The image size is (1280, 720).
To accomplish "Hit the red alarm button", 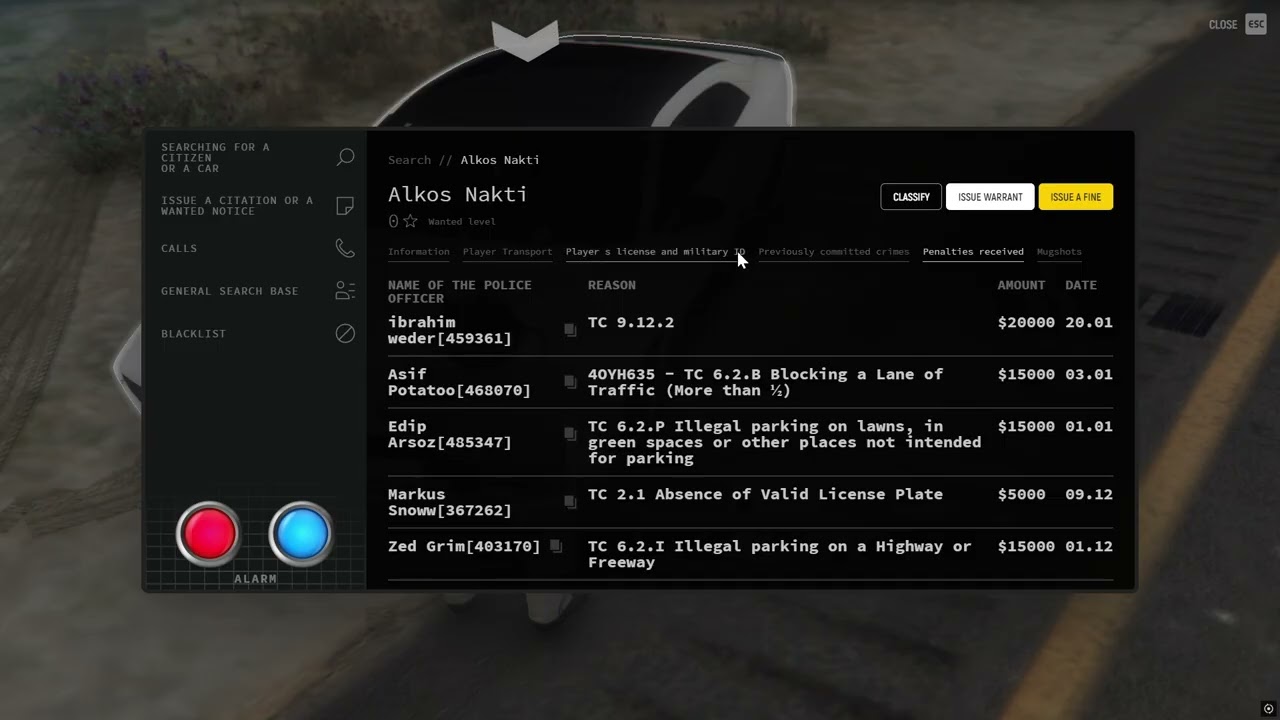I will [209, 533].
